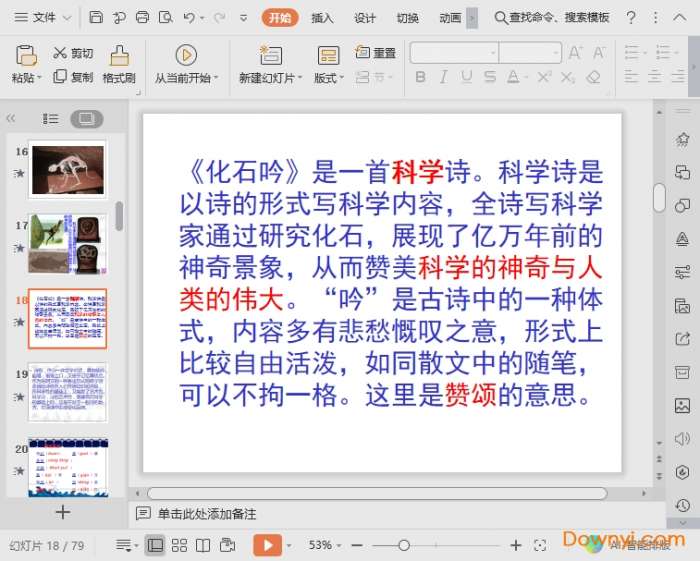The width and height of the screenshot is (700, 561).
Task: Open the 设计 (Design) ribbon tab
Action: coord(365,18)
